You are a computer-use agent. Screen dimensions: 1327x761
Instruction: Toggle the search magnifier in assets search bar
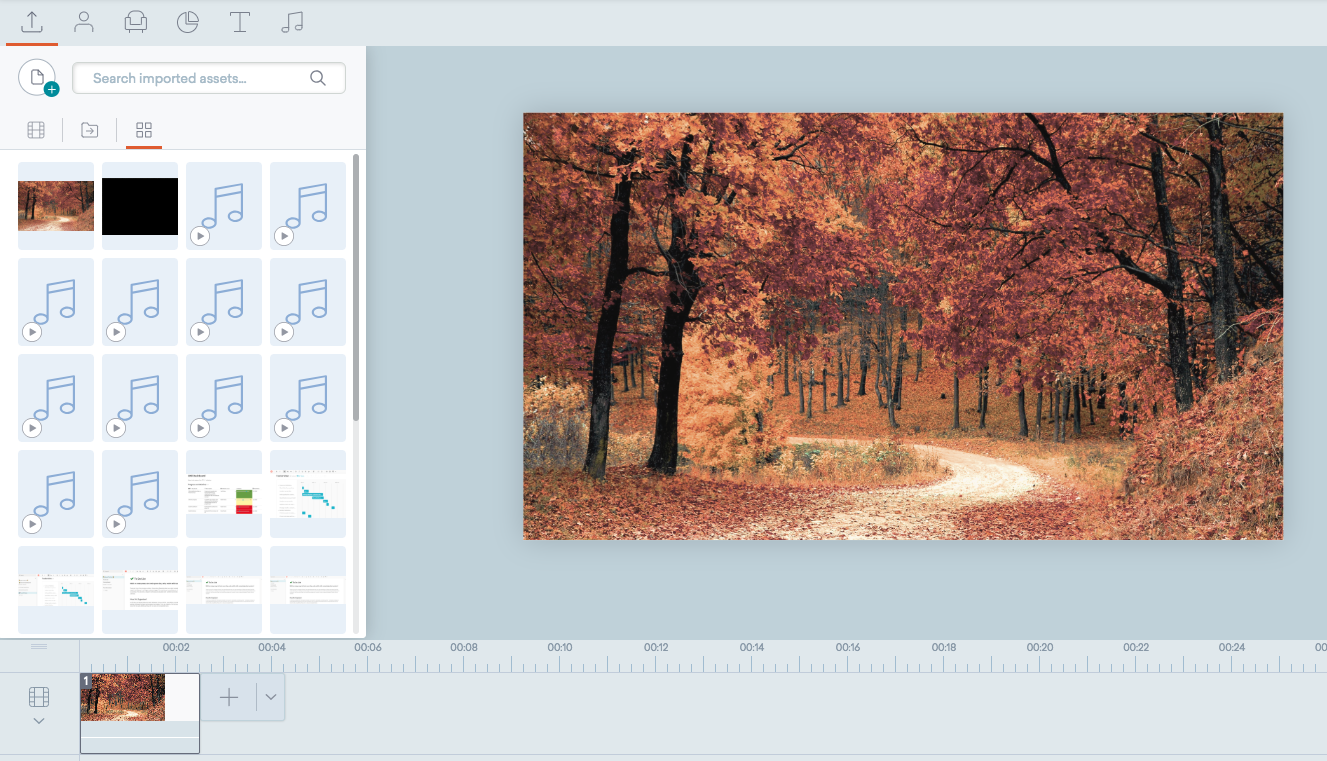coord(318,78)
